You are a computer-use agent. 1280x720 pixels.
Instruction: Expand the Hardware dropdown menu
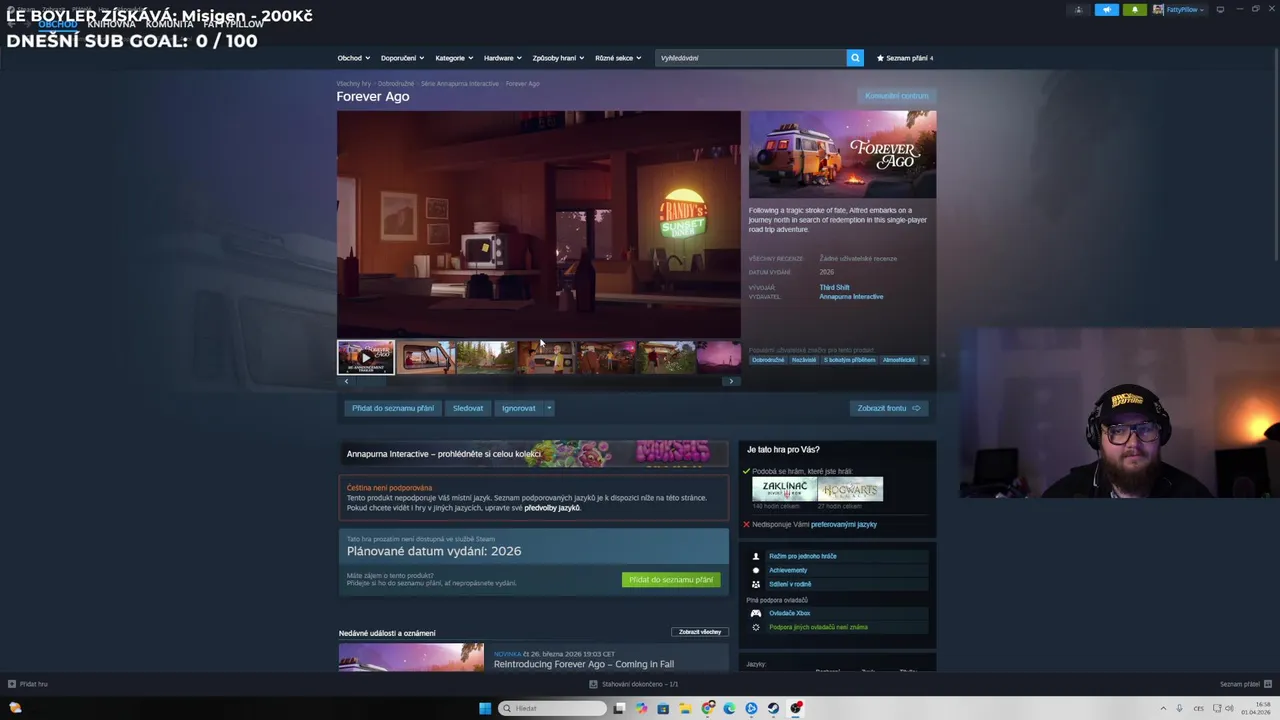click(x=503, y=58)
